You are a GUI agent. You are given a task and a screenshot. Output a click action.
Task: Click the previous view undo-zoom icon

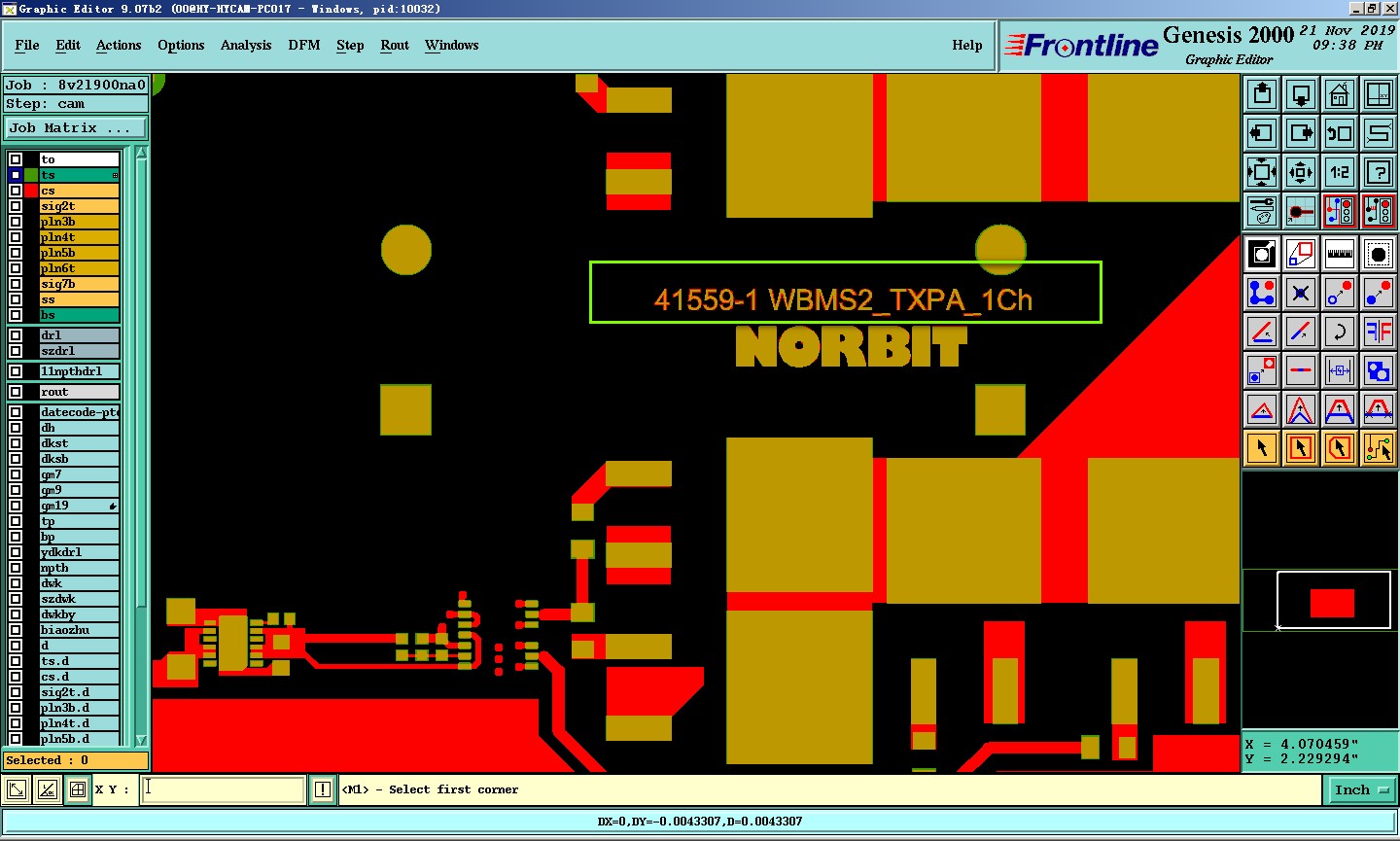(x=1340, y=133)
